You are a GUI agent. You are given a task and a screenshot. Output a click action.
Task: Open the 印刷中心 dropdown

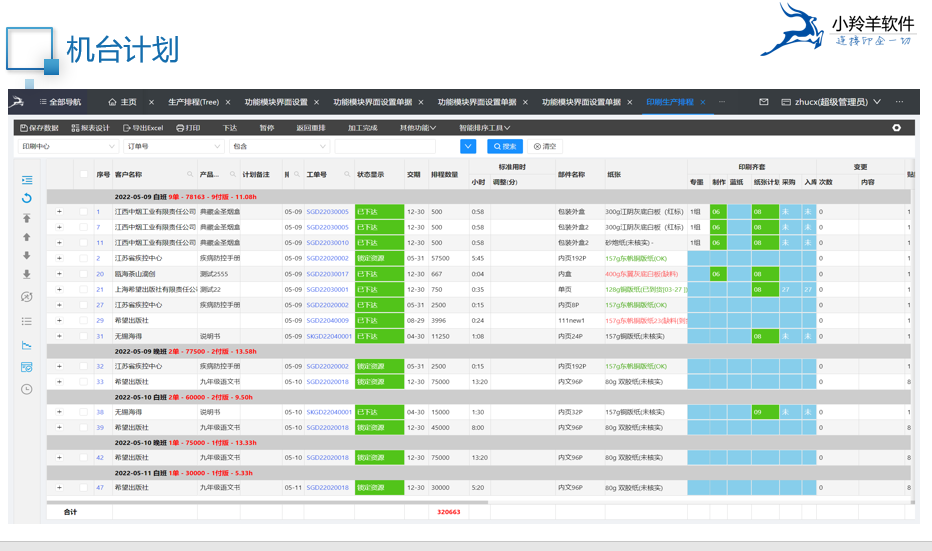pos(68,146)
